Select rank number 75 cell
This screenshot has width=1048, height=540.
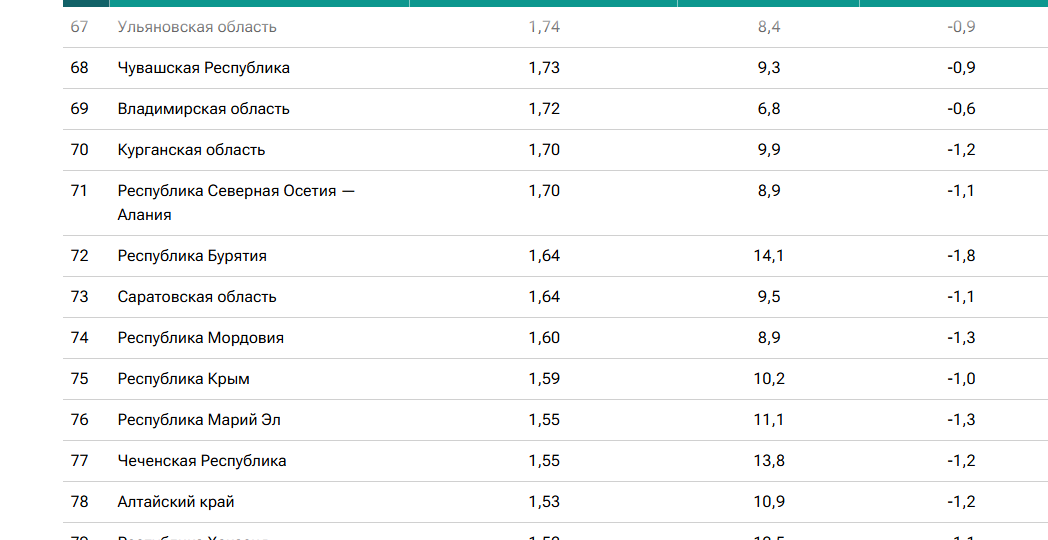click(x=80, y=379)
